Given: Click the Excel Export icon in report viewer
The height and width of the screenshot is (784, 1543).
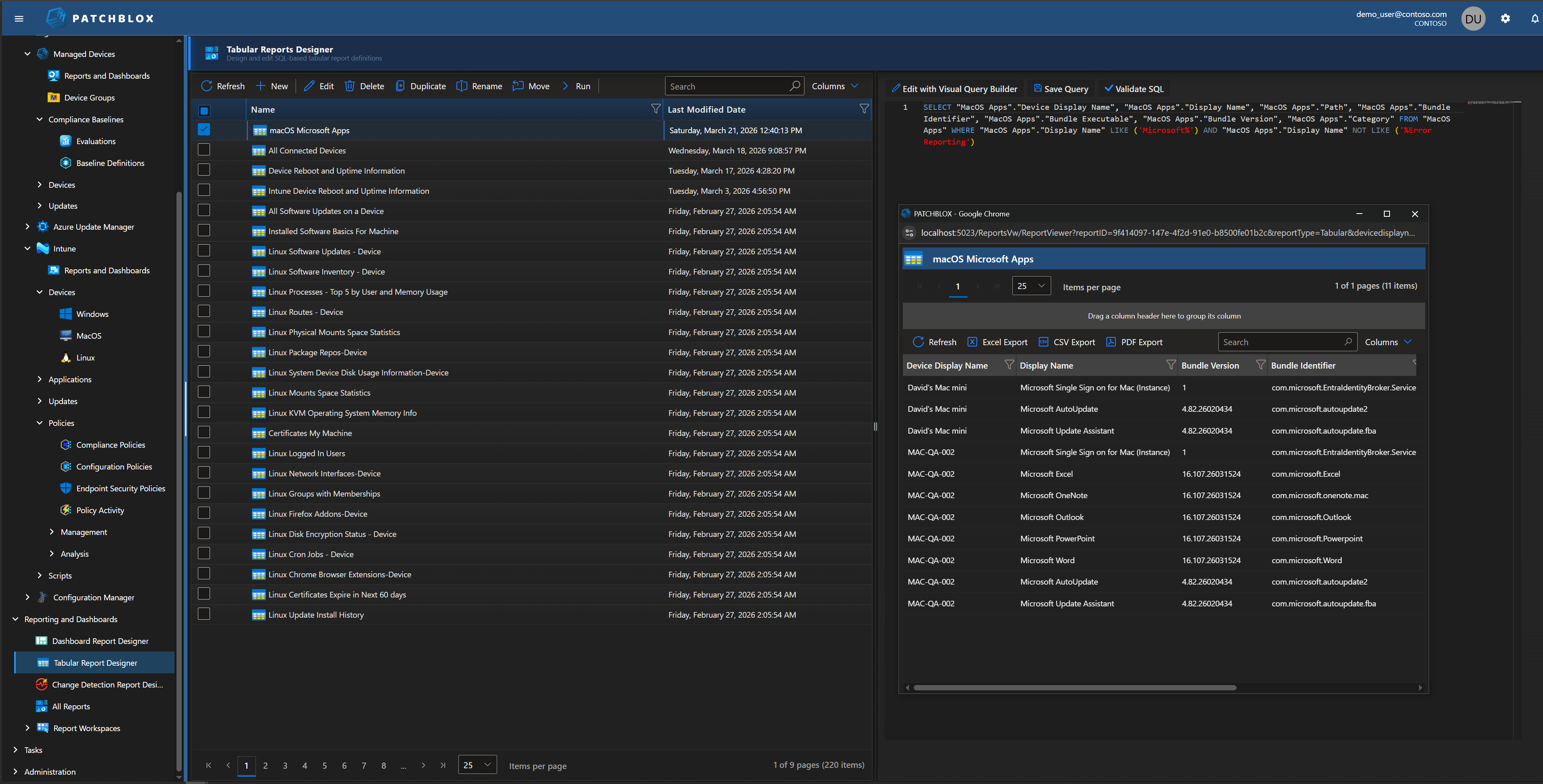Looking at the screenshot, I should [973, 342].
